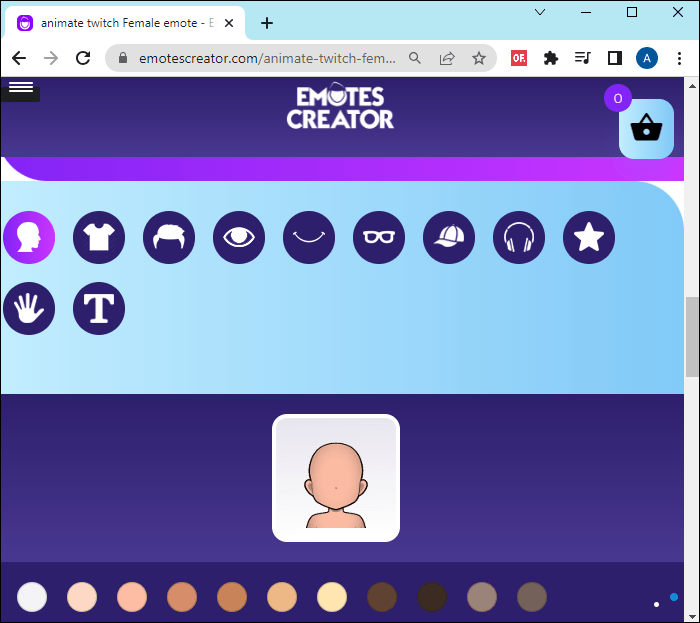Click the zoom magnifier in address bar

pyautogui.click(x=415, y=58)
